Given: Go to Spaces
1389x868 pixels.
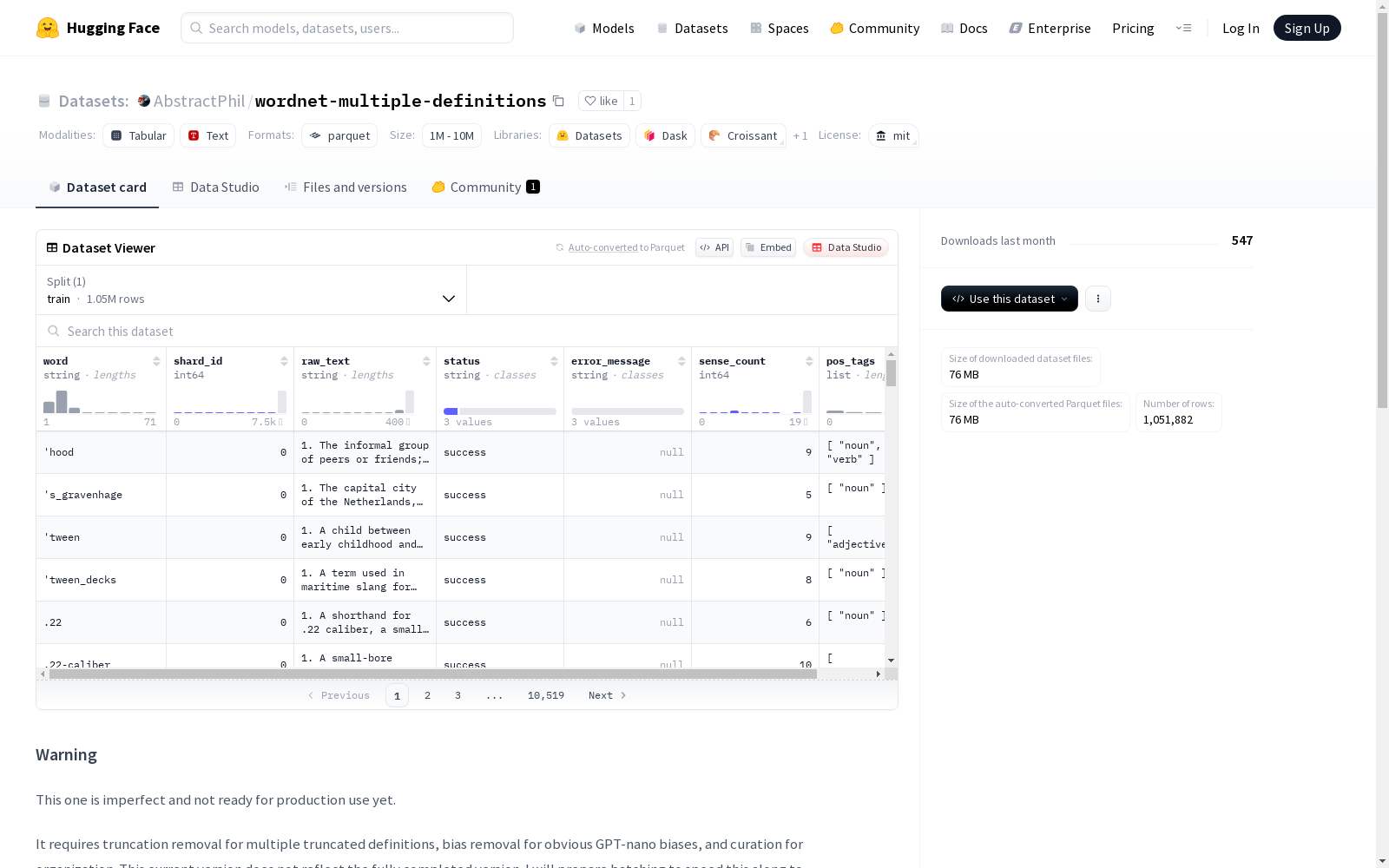Looking at the screenshot, I should tap(780, 28).
